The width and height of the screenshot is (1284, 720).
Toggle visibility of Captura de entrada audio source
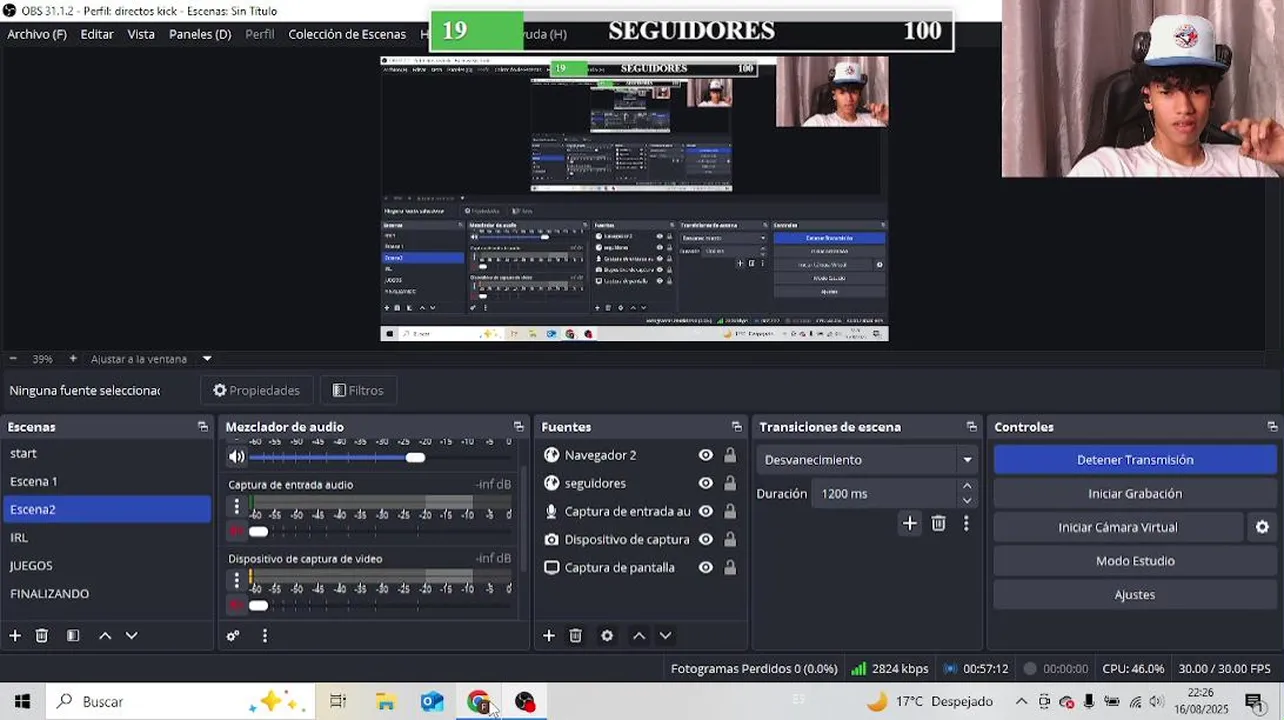(706, 511)
